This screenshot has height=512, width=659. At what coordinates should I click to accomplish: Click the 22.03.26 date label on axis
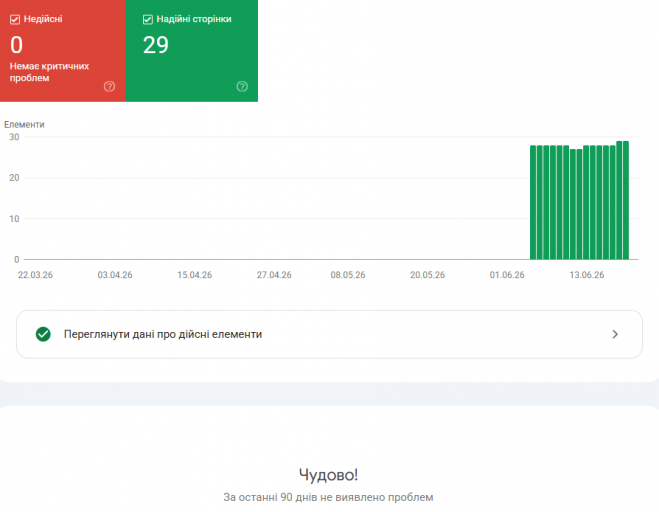point(35,275)
